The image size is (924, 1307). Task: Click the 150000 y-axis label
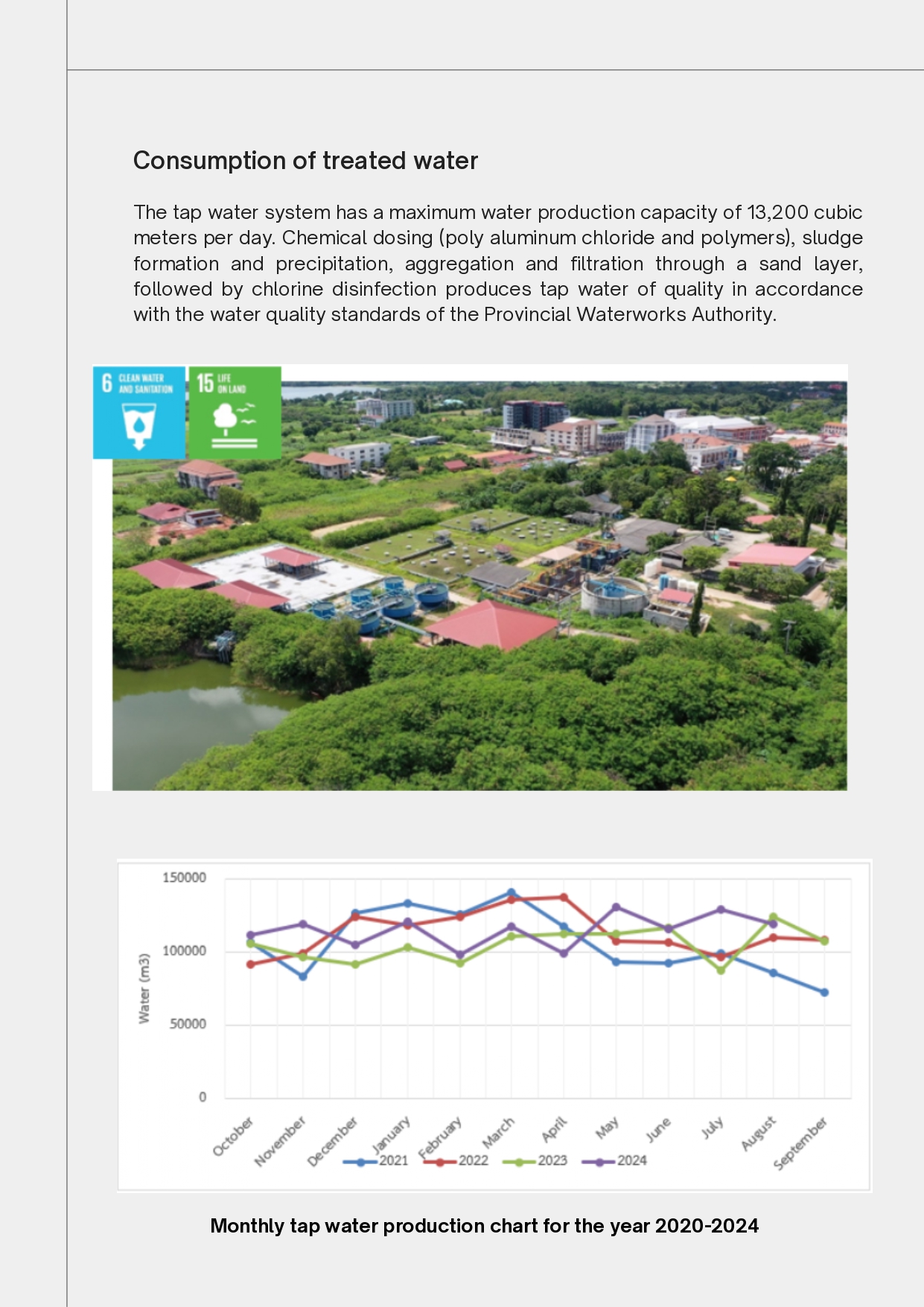click(184, 878)
